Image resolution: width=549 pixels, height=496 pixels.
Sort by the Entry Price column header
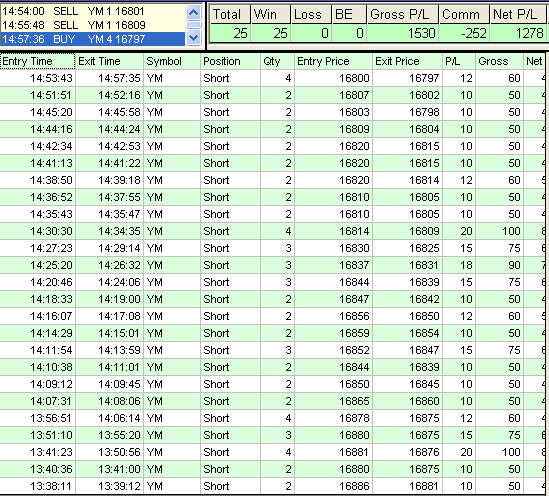(333, 61)
